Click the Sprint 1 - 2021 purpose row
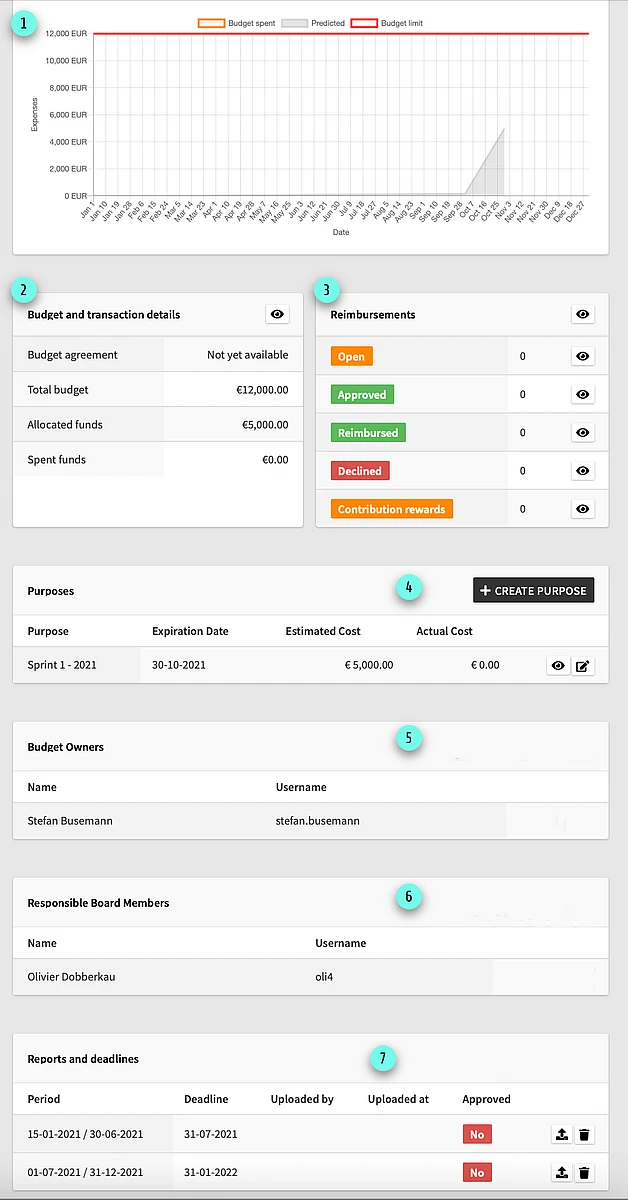 [x=62, y=665]
